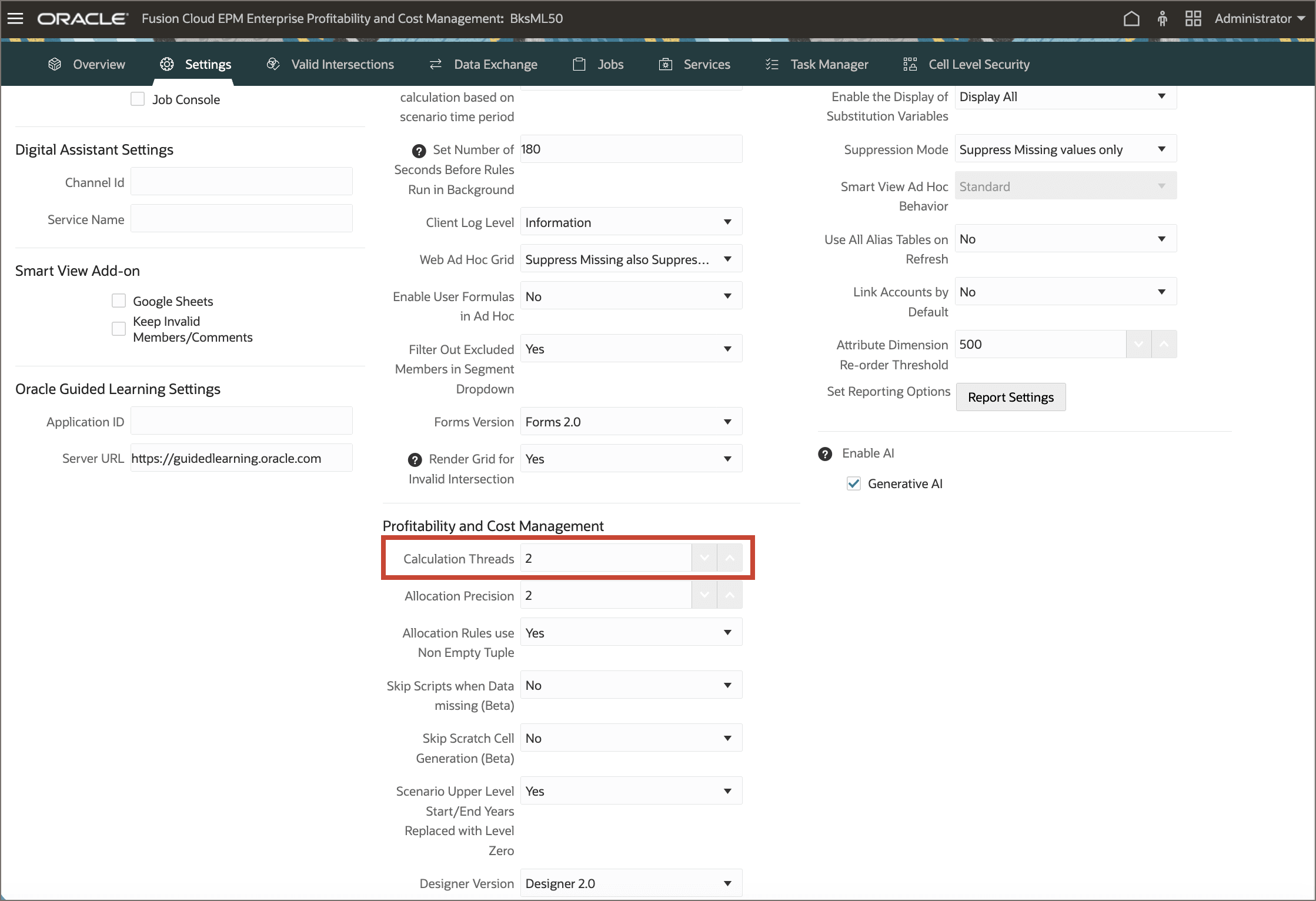1316x901 pixels.
Task: Click help icon for Set Number of Seconds
Action: click(417, 151)
